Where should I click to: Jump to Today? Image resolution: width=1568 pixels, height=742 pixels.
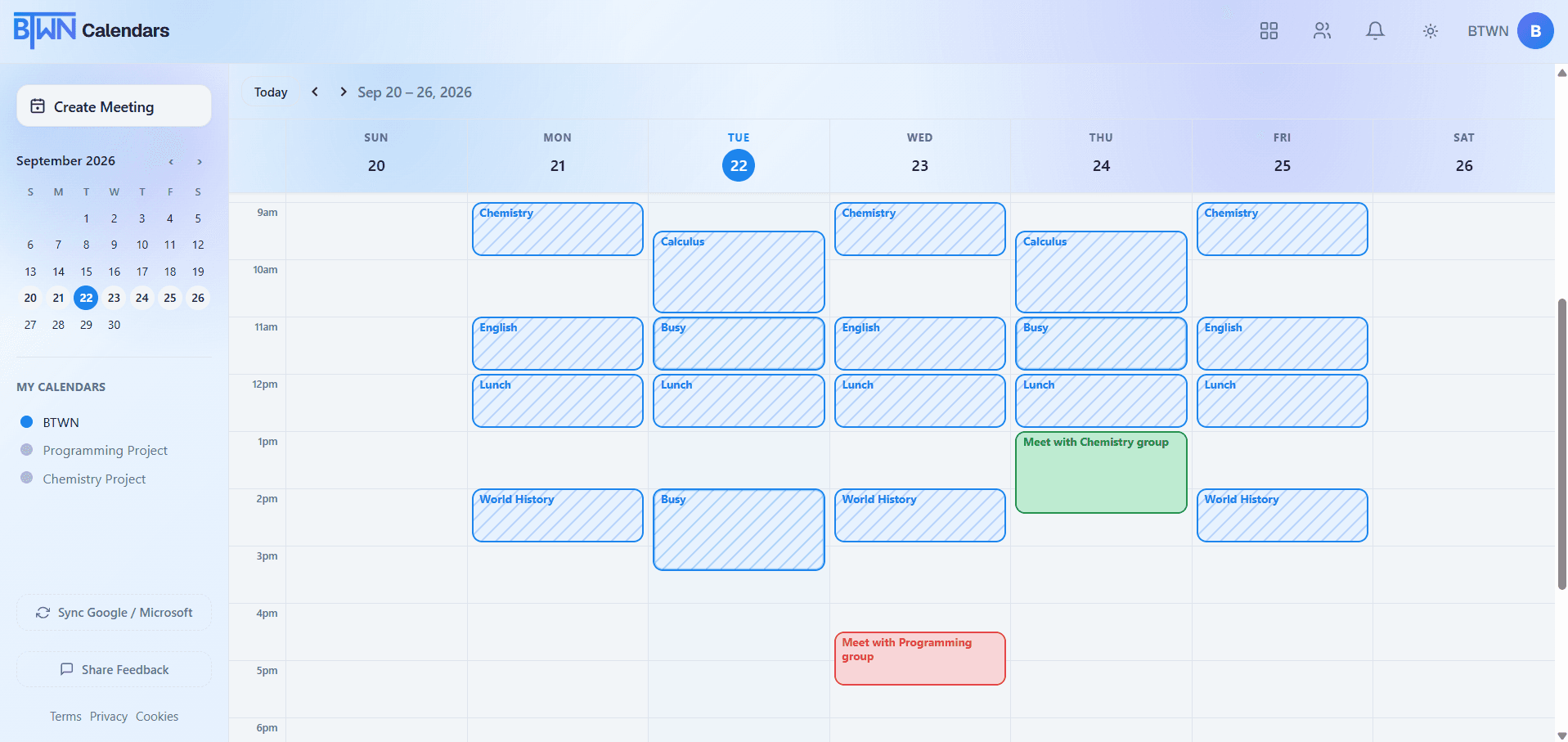pyautogui.click(x=271, y=92)
